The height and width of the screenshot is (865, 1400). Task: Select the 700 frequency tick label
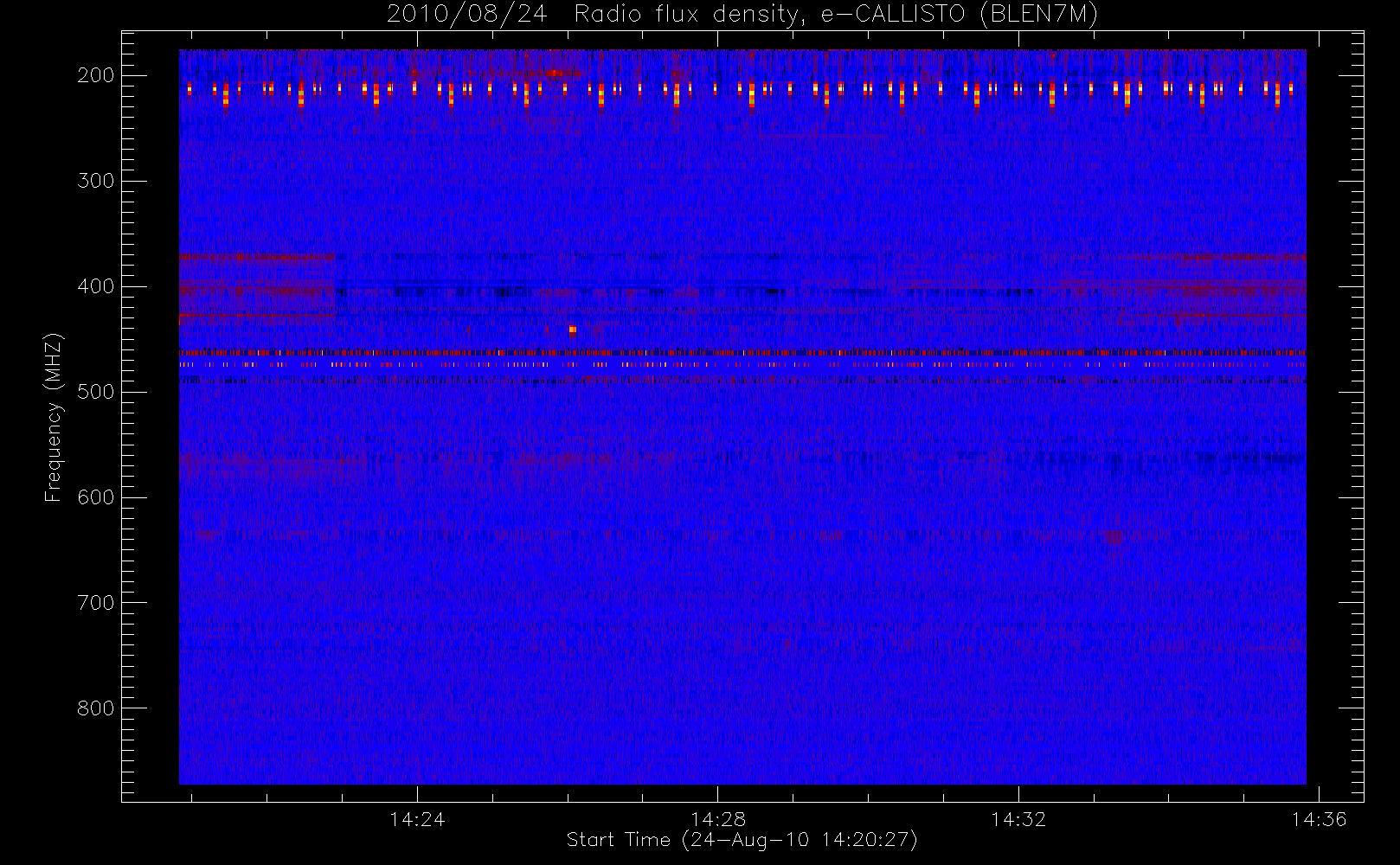tap(96, 603)
